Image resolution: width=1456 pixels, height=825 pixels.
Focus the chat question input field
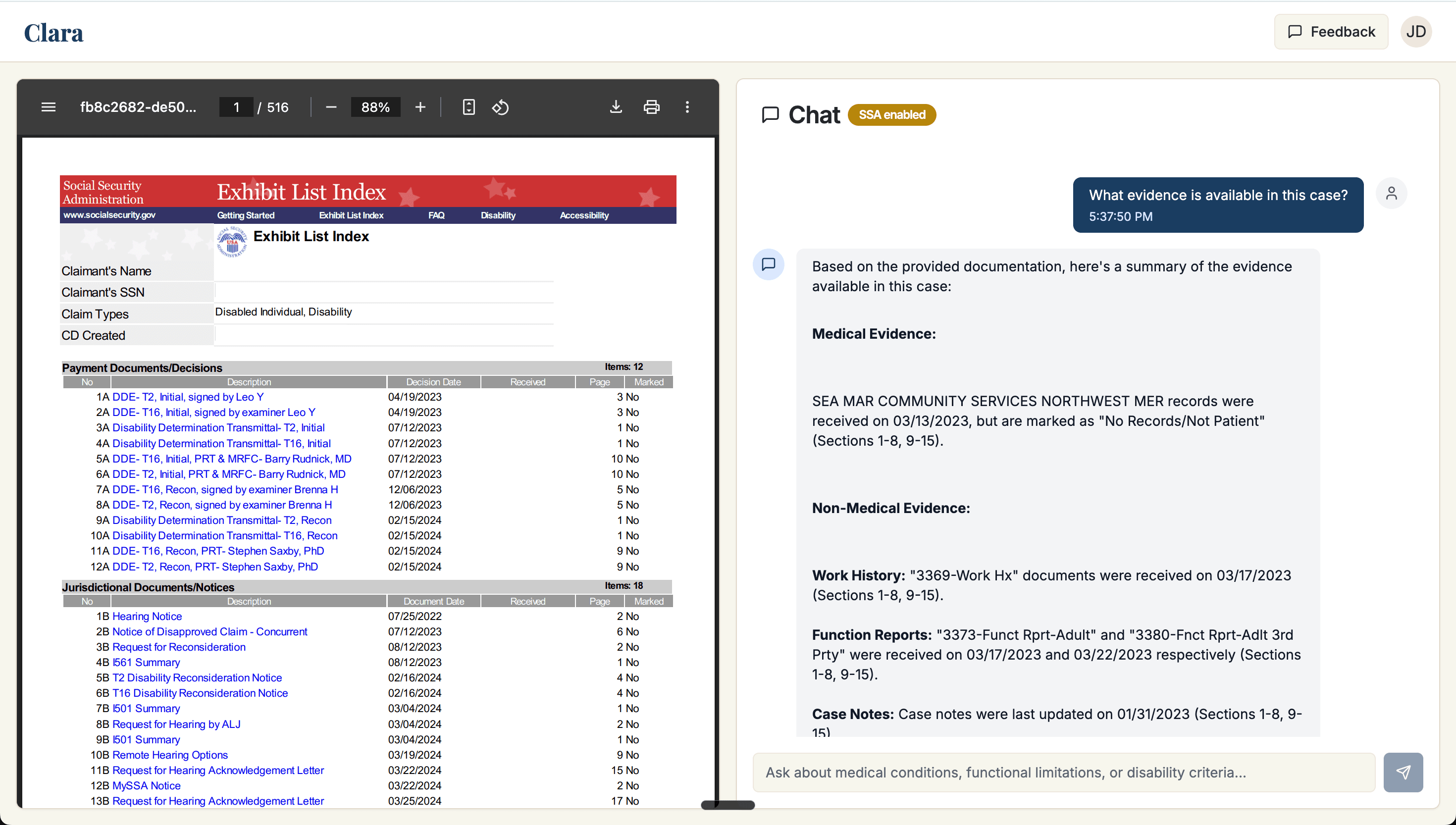pos(1063,772)
